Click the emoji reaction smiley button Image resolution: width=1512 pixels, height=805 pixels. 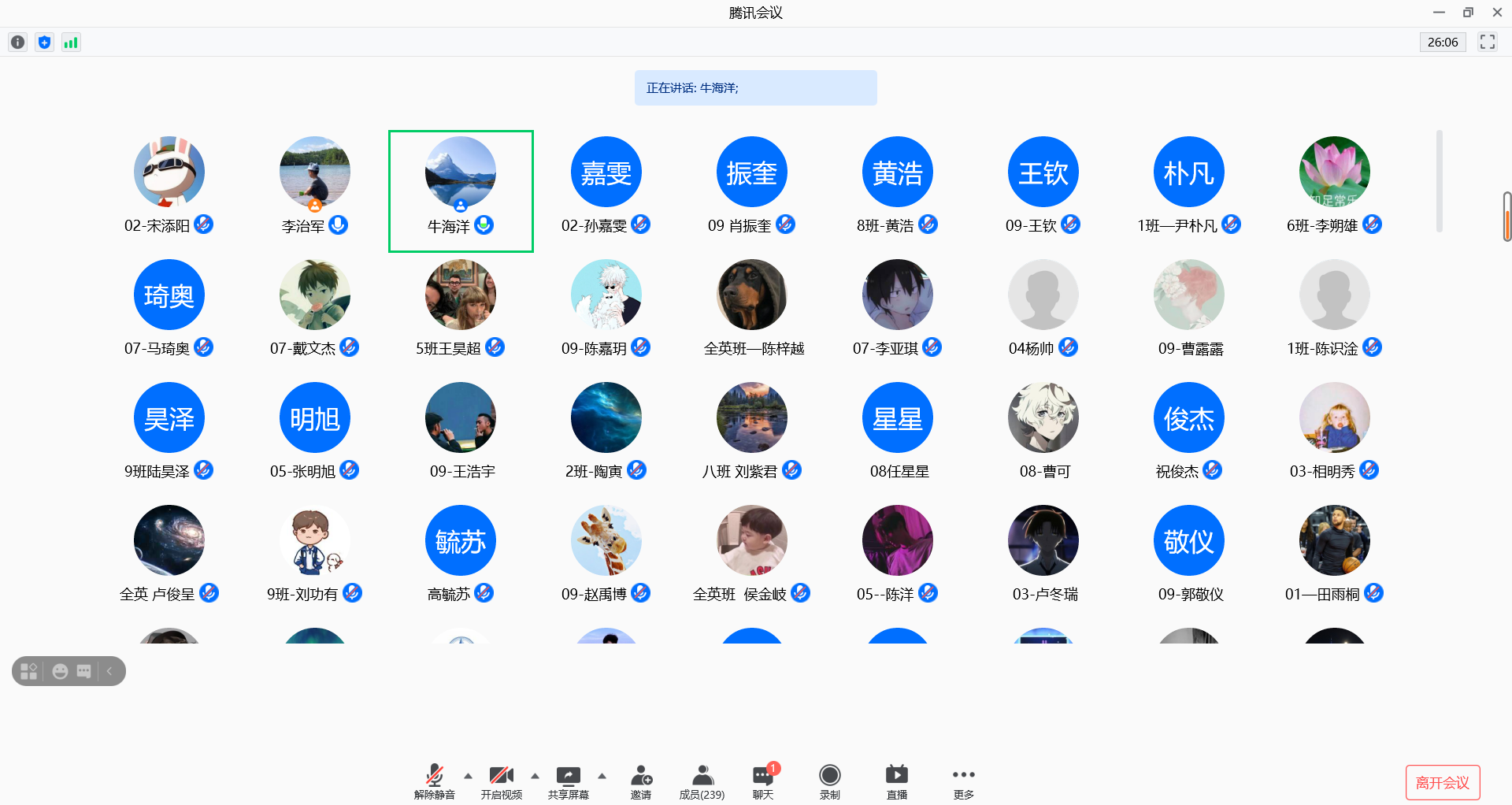60,671
